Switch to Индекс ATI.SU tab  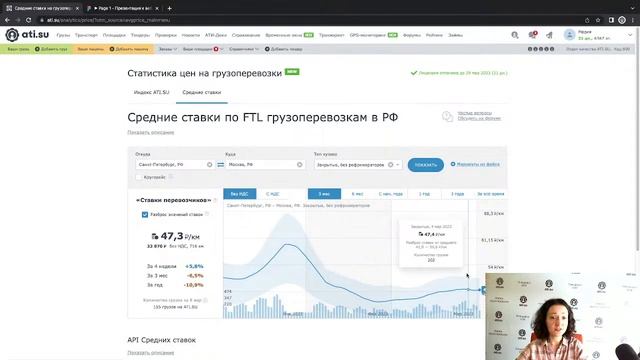click(151, 92)
